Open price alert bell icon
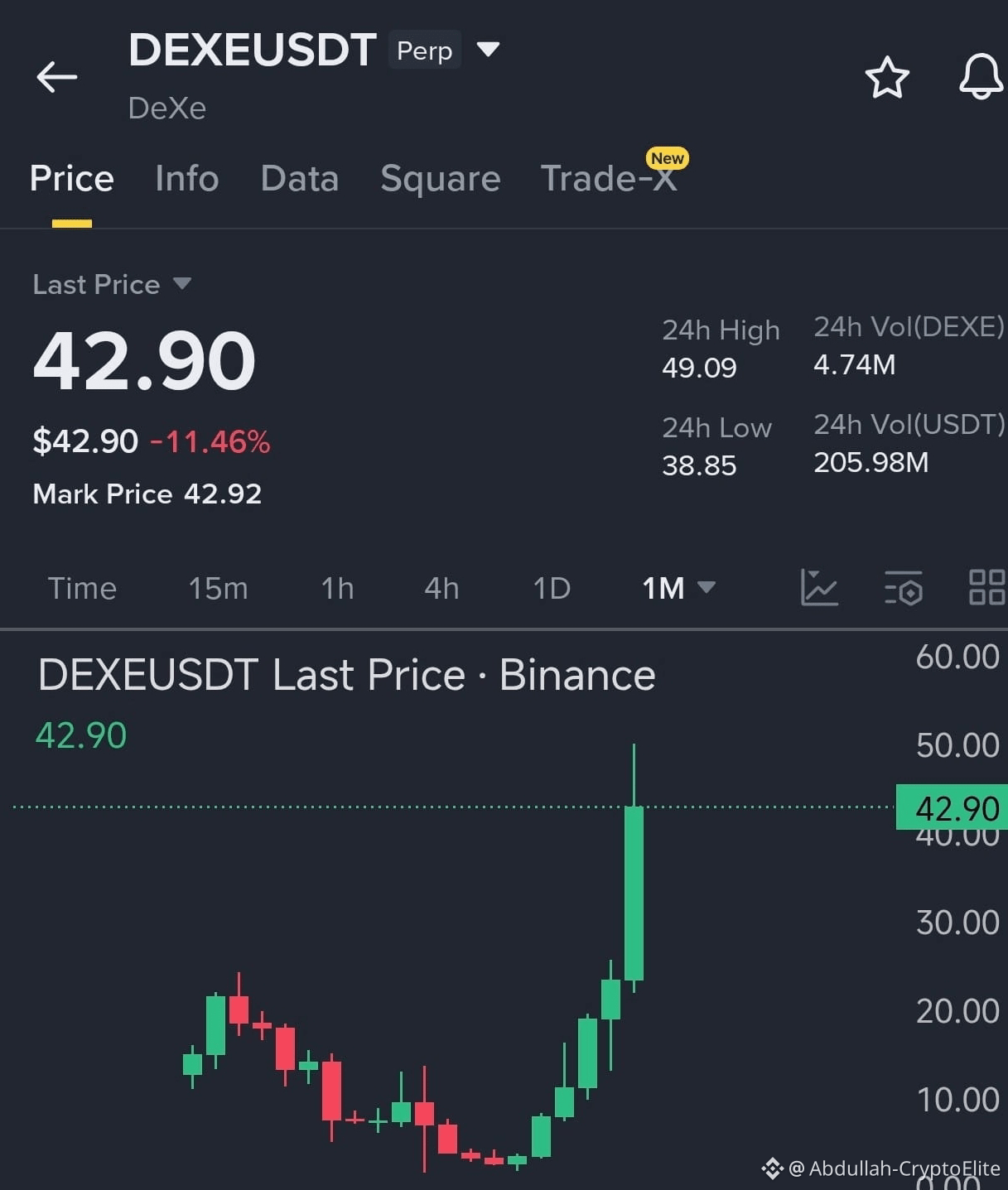 [x=981, y=77]
